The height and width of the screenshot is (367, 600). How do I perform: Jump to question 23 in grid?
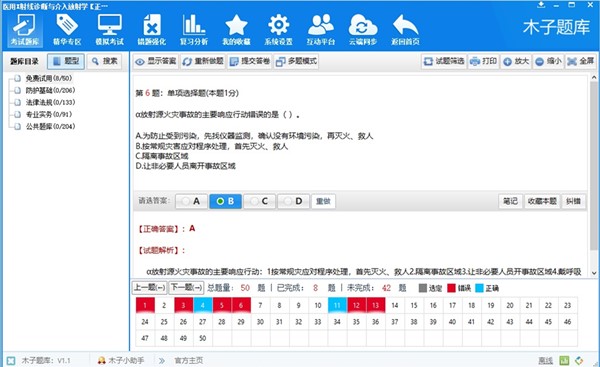(x=567, y=305)
